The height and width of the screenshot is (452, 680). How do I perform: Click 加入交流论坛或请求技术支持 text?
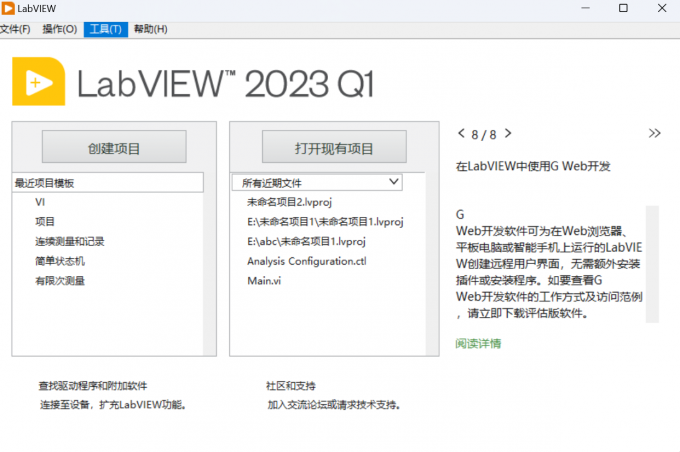333,405
